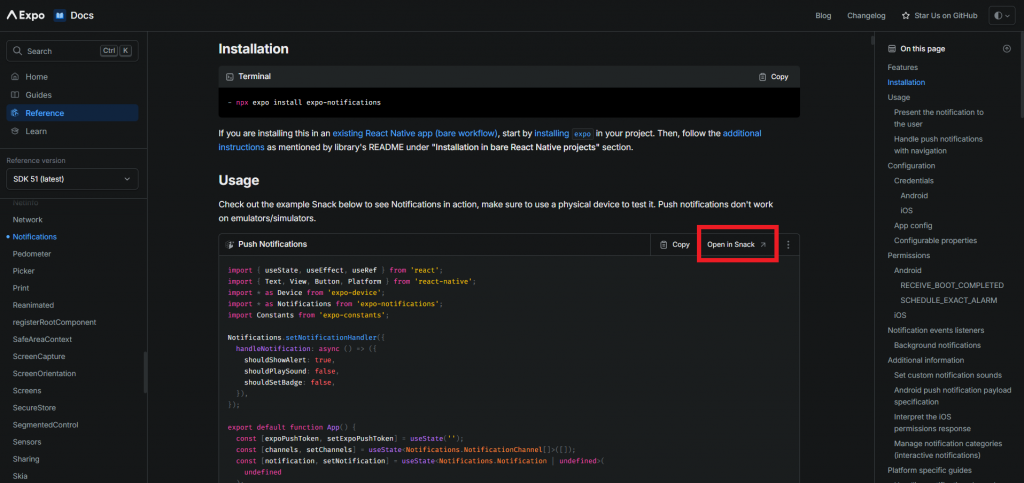Open ScreenCapture reference page
Image resolution: width=1024 pixels, height=483 pixels.
coord(39,356)
